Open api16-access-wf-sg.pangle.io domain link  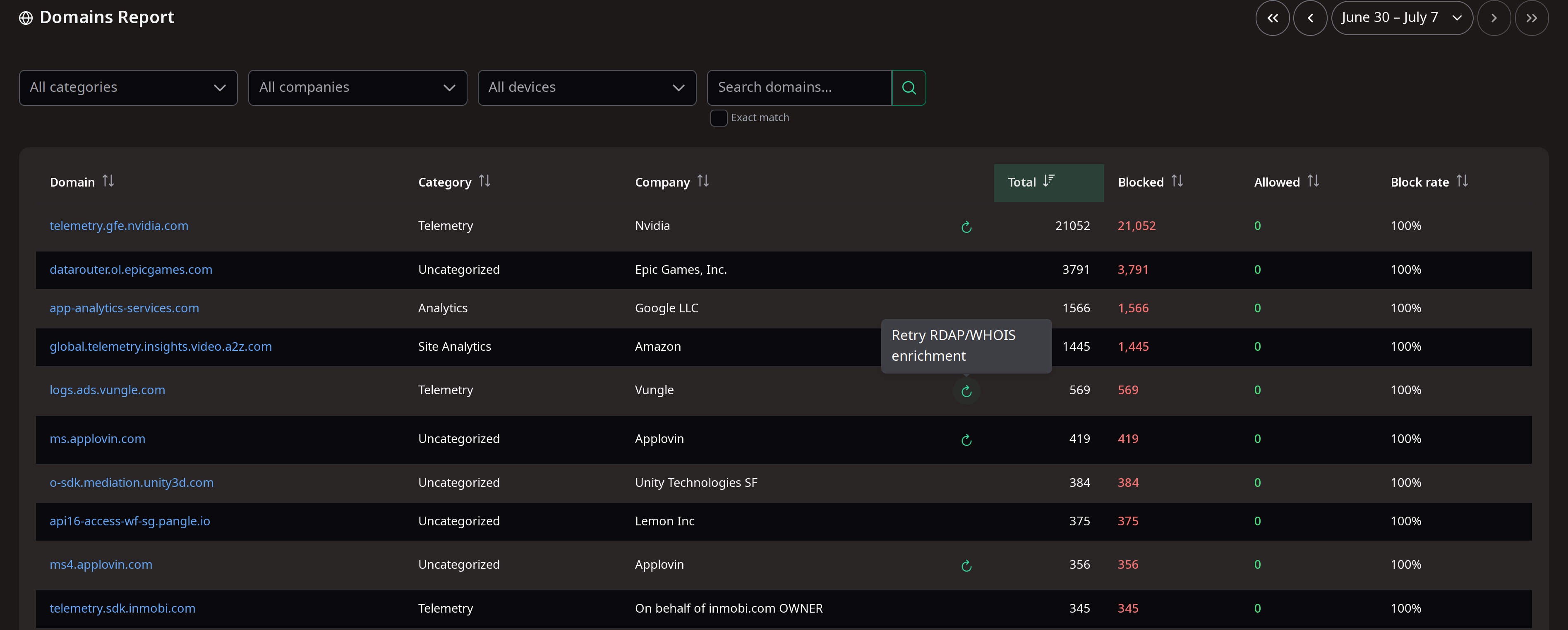pos(129,521)
